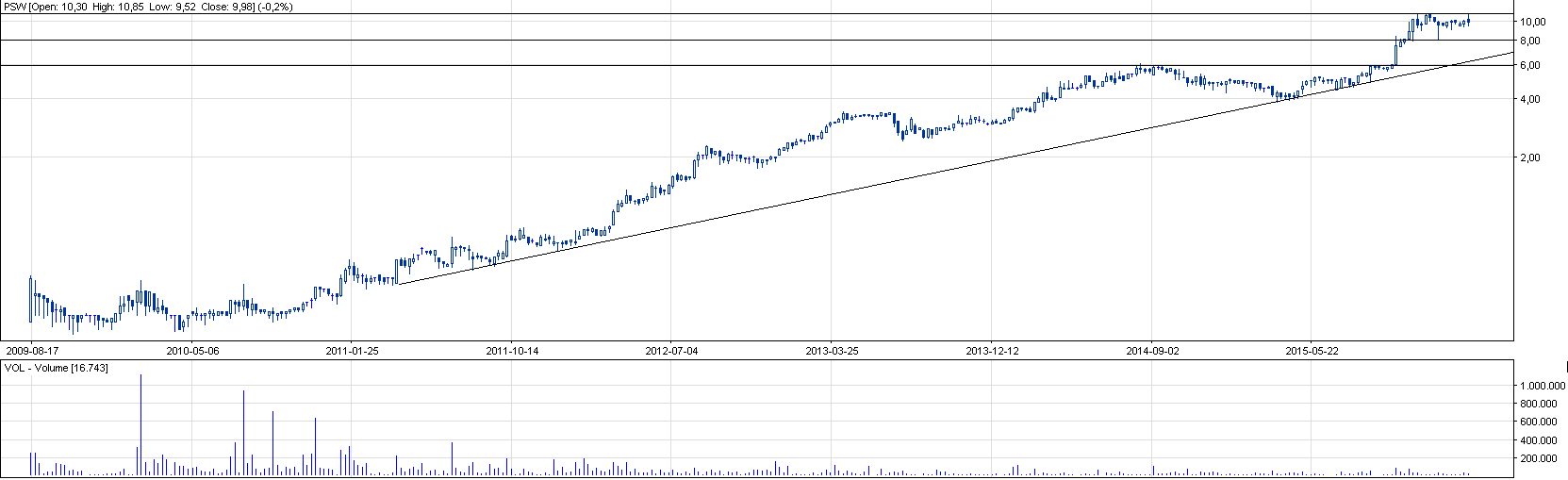
Task: Select the 2015-05-22 date label
Action: pyautogui.click(x=1312, y=351)
